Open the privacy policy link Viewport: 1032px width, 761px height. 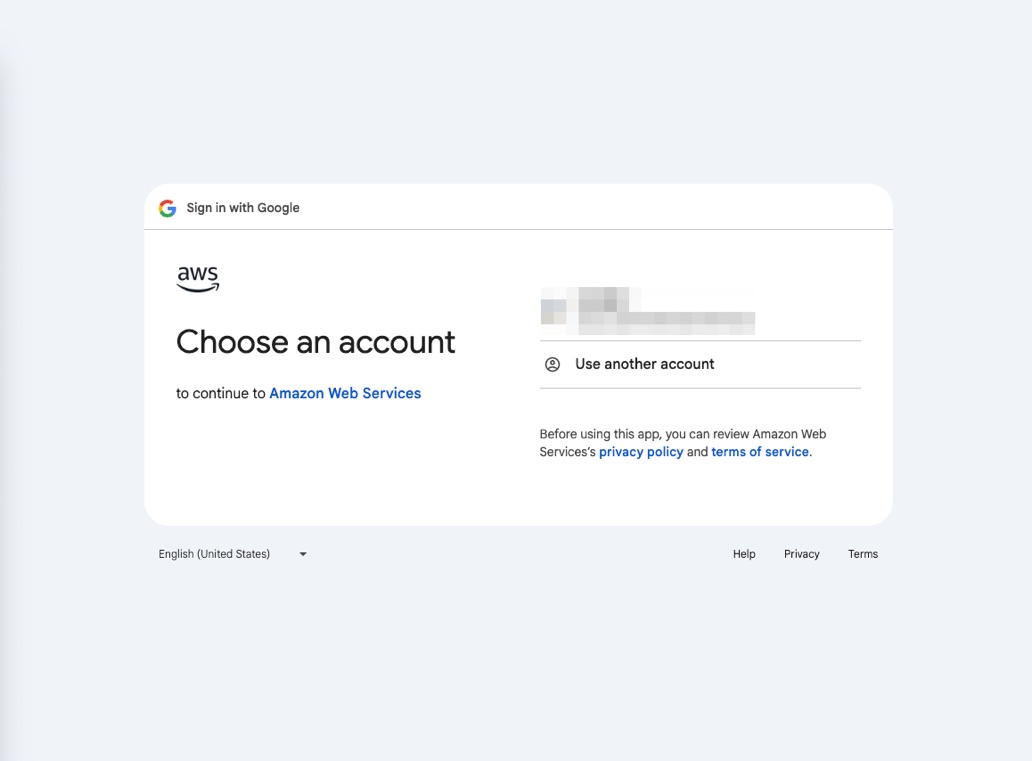pyautogui.click(x=641, y=452)
